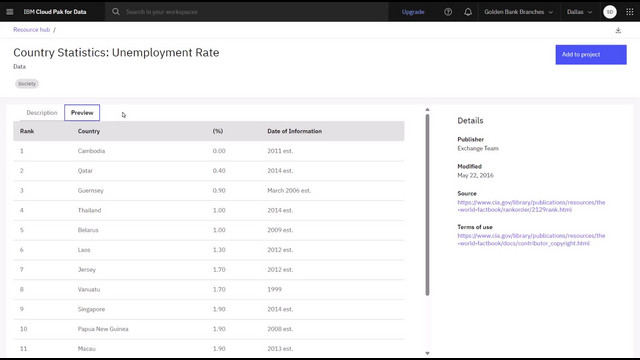640x360 pixels.
Task: Go to the Resource hub breadcrumb
Action: click(x=31, y=30)
